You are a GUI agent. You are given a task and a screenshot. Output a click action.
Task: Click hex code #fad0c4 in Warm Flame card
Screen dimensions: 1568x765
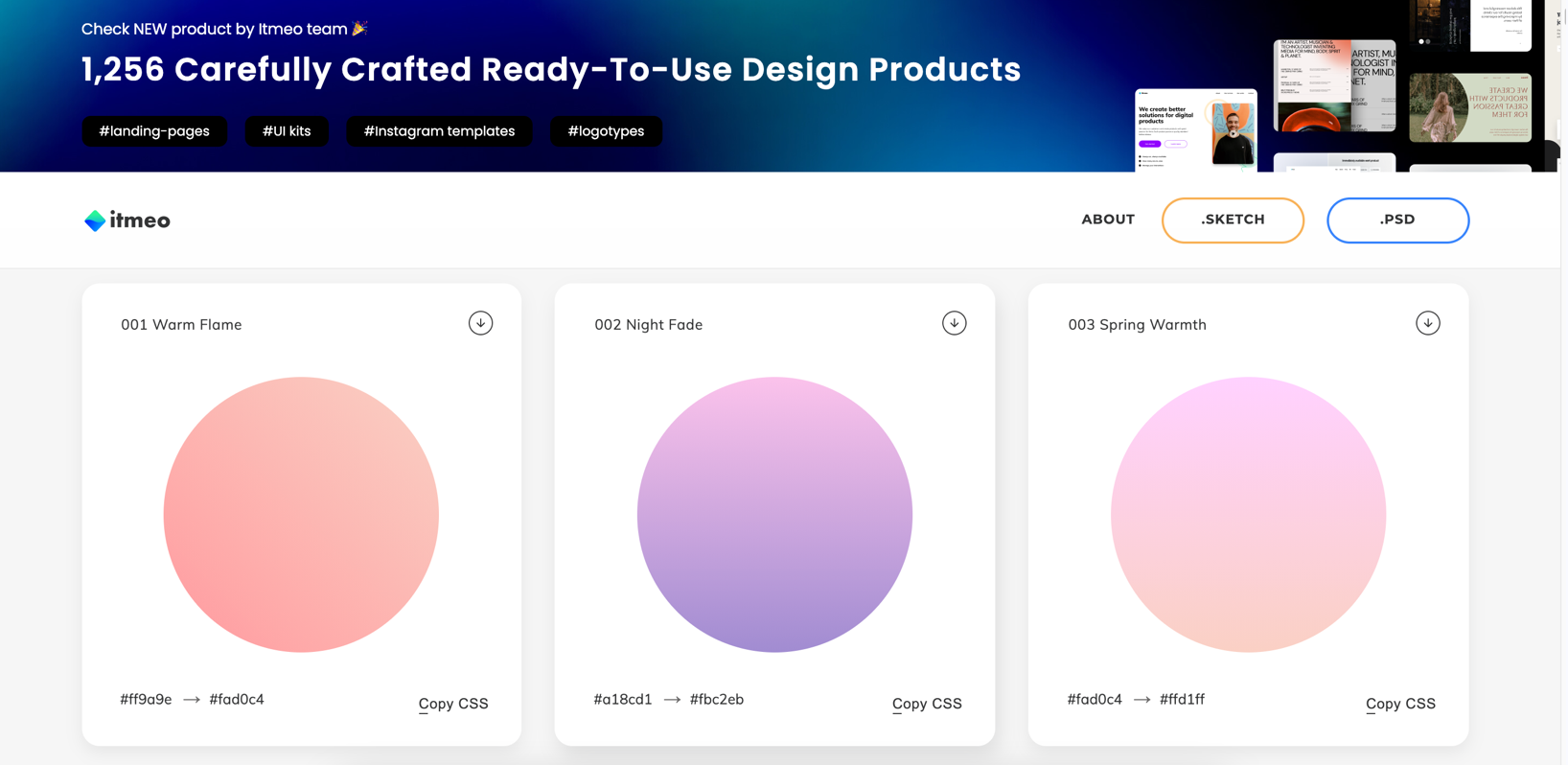(x=237, y=700)
